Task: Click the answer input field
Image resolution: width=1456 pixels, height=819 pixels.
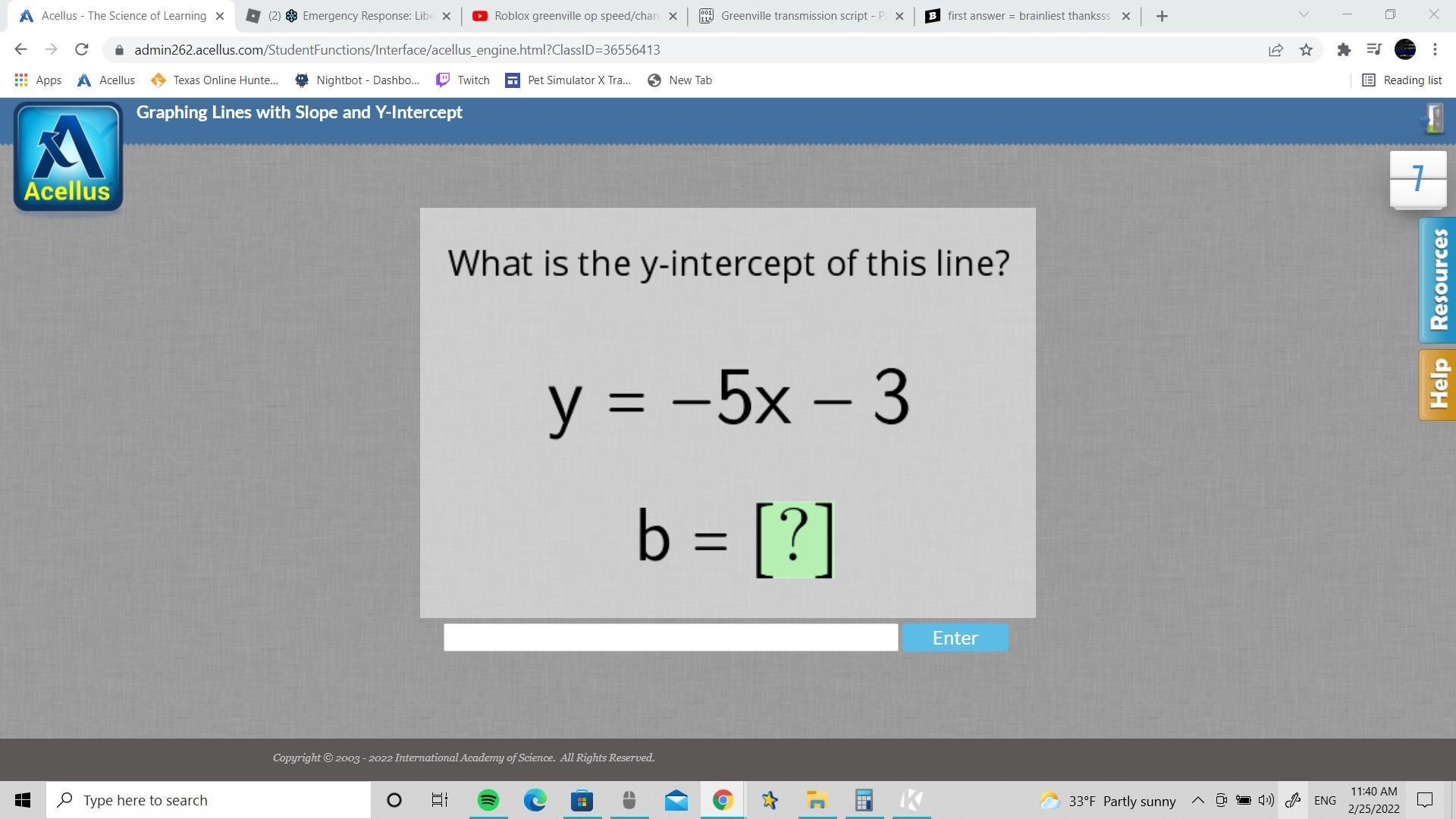Action: [x=670, y=638]
